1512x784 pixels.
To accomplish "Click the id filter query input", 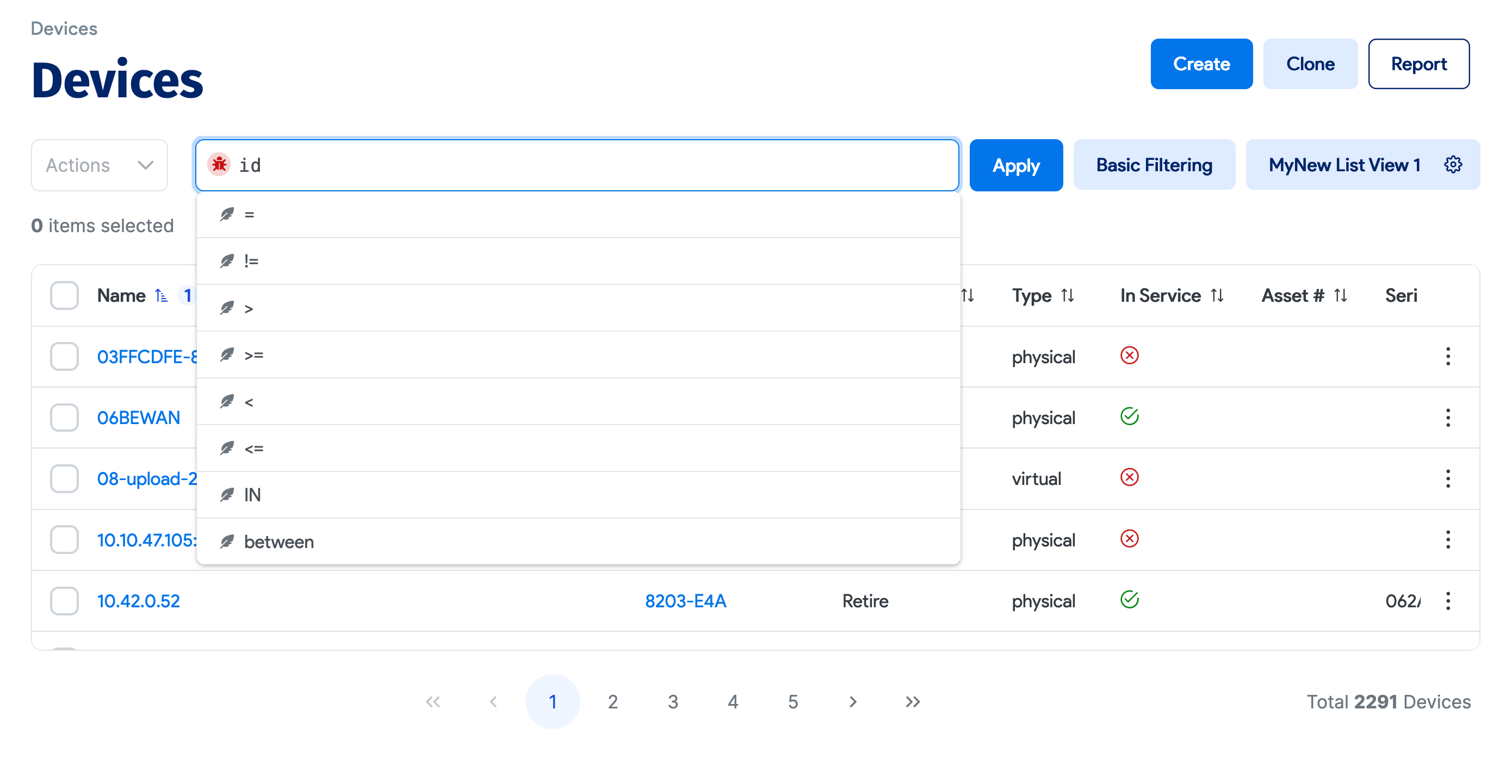I will [x=587, y=165].
